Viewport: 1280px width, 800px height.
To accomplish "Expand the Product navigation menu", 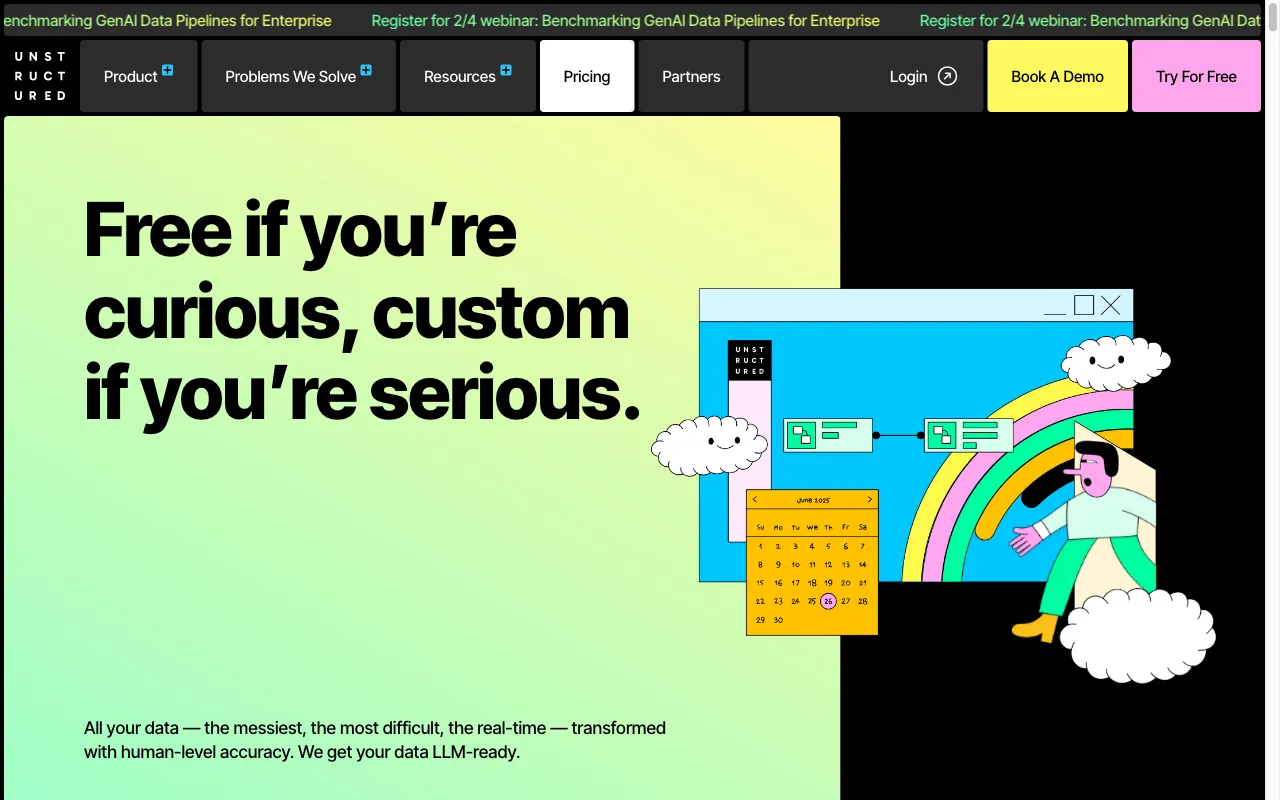I will tap(139, 76).
